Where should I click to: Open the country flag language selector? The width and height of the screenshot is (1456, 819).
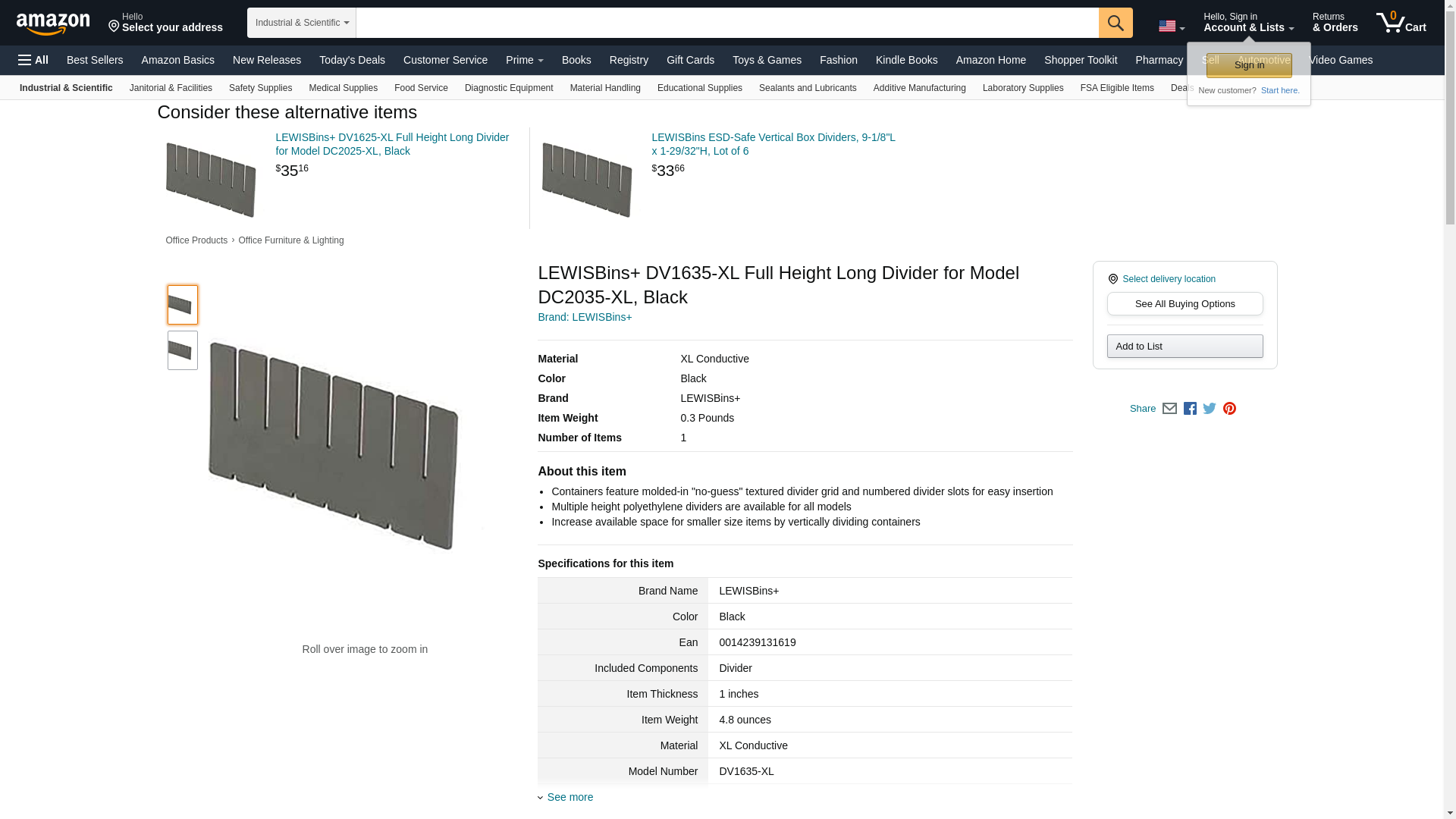pos(1171,27)
